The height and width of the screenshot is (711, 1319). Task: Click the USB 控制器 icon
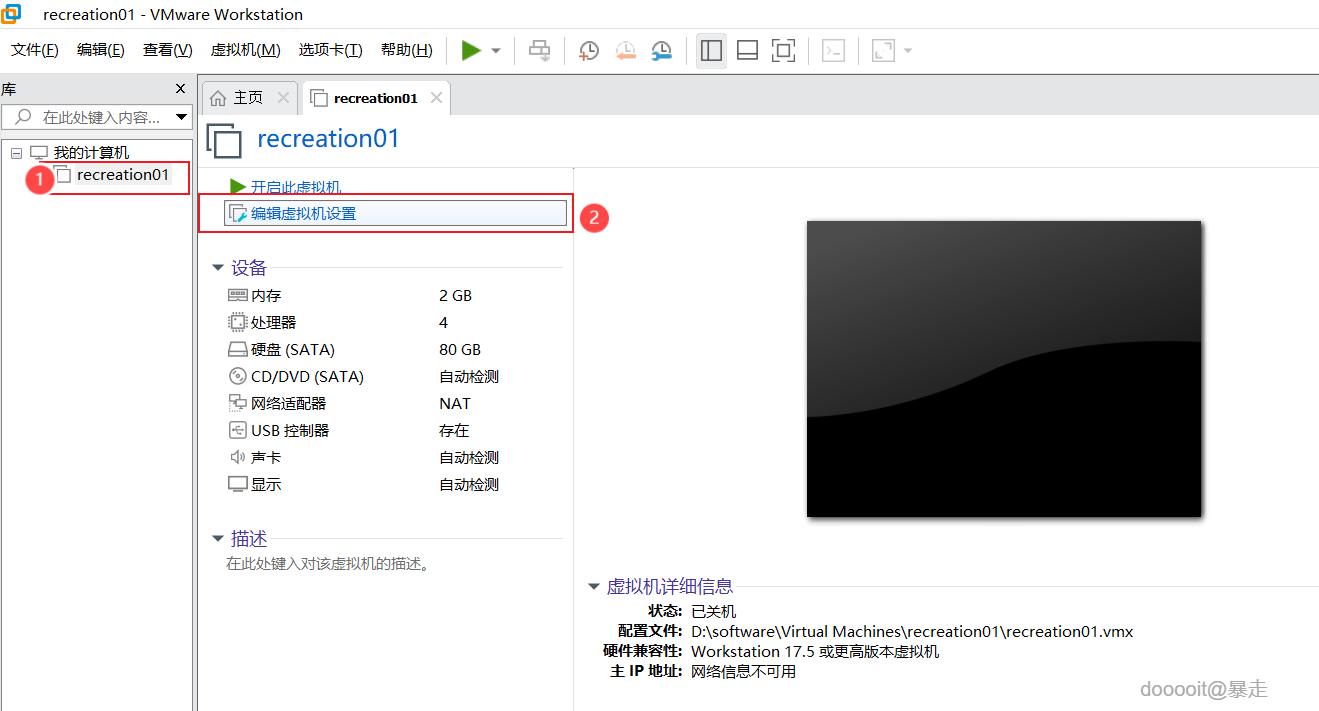pyautogui.click(x=237, y=430)
